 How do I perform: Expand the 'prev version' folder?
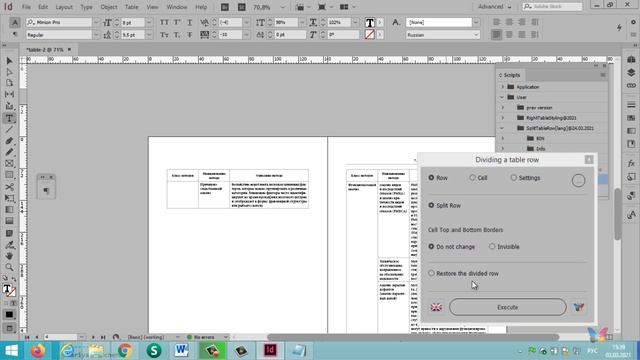click(x=502, y=108)
